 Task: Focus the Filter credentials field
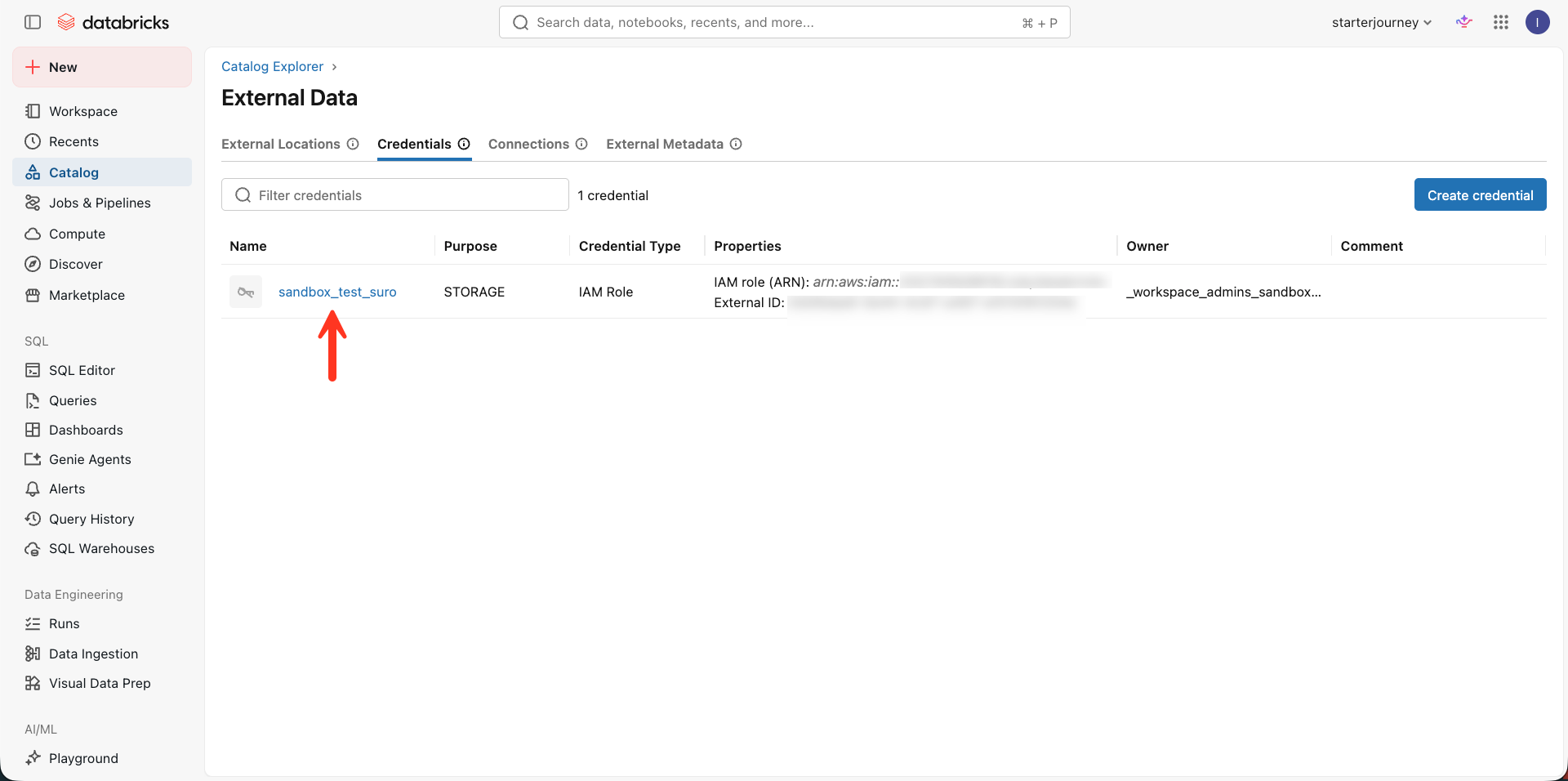(395, 194)
